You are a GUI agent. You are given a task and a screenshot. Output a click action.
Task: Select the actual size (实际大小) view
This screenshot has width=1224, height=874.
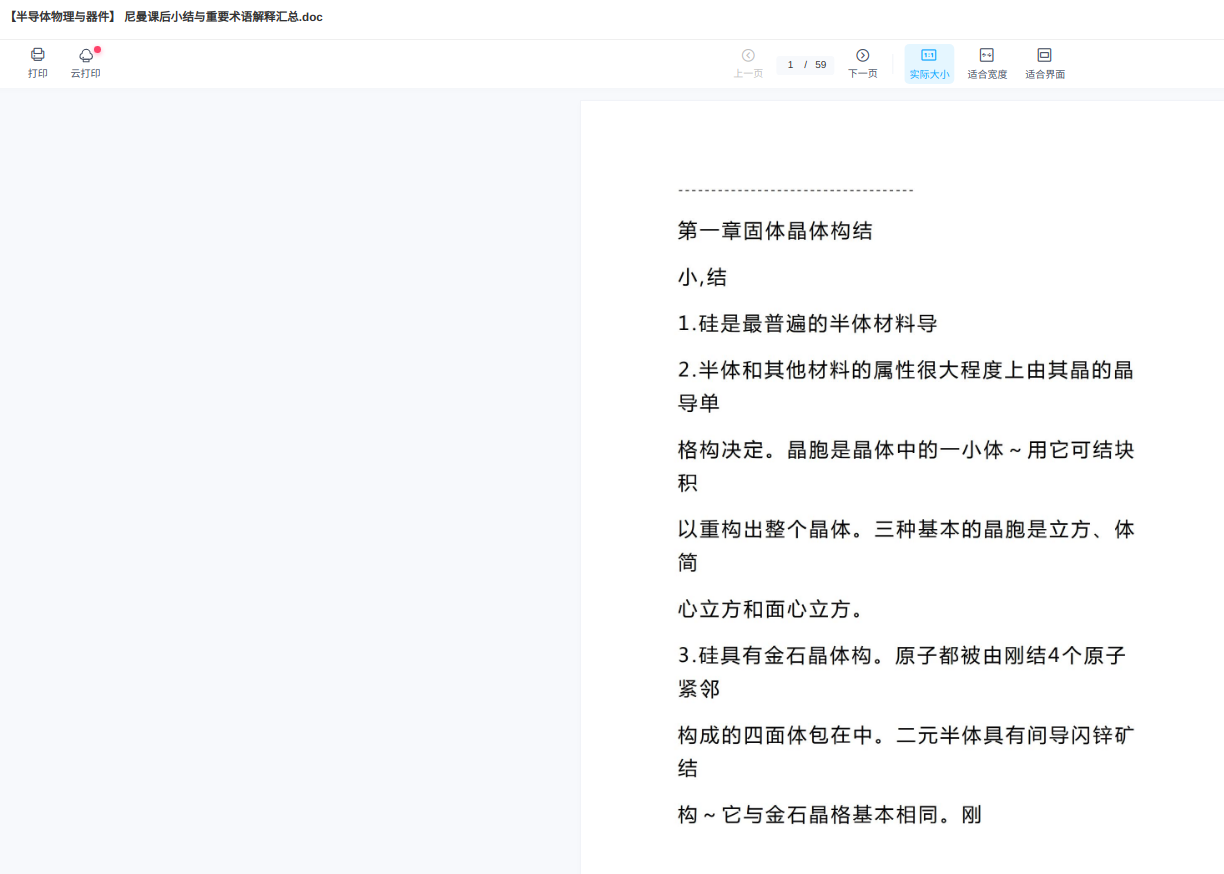pyautogui.click(x=929, y=63)
